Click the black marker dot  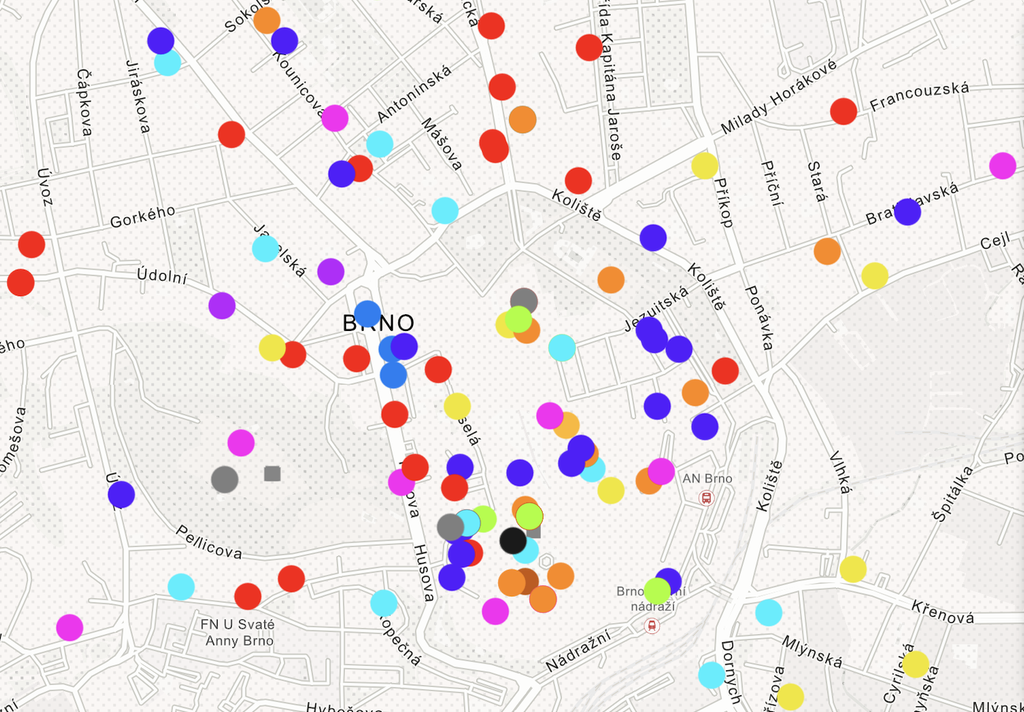513,541
